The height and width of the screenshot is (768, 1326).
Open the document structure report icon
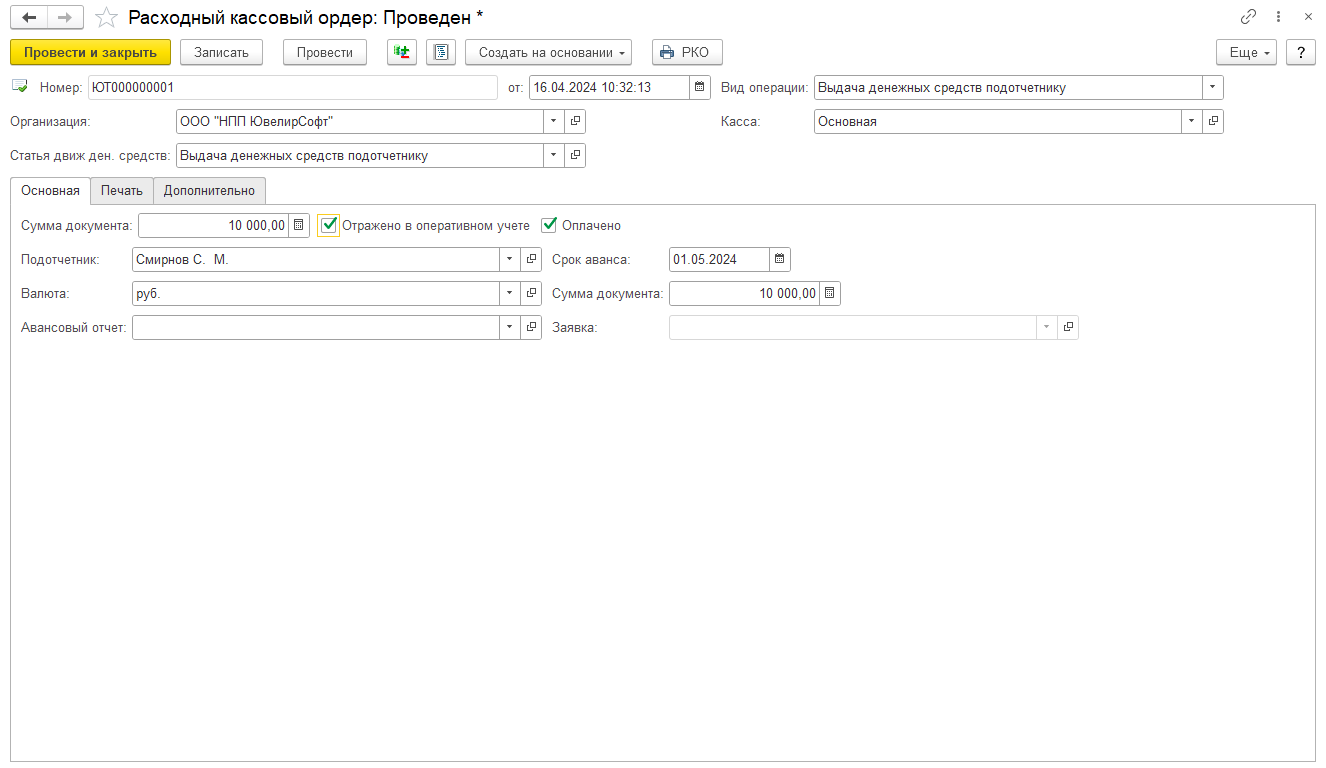pyautogui.click(x=441, y=52)
